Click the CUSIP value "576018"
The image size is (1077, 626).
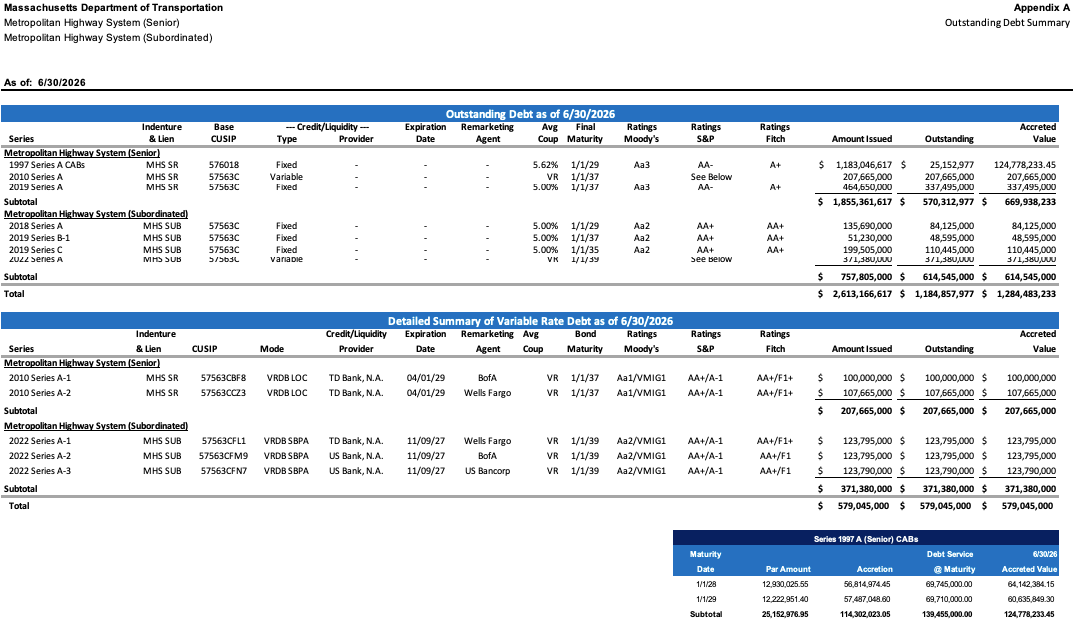(224, 165)
